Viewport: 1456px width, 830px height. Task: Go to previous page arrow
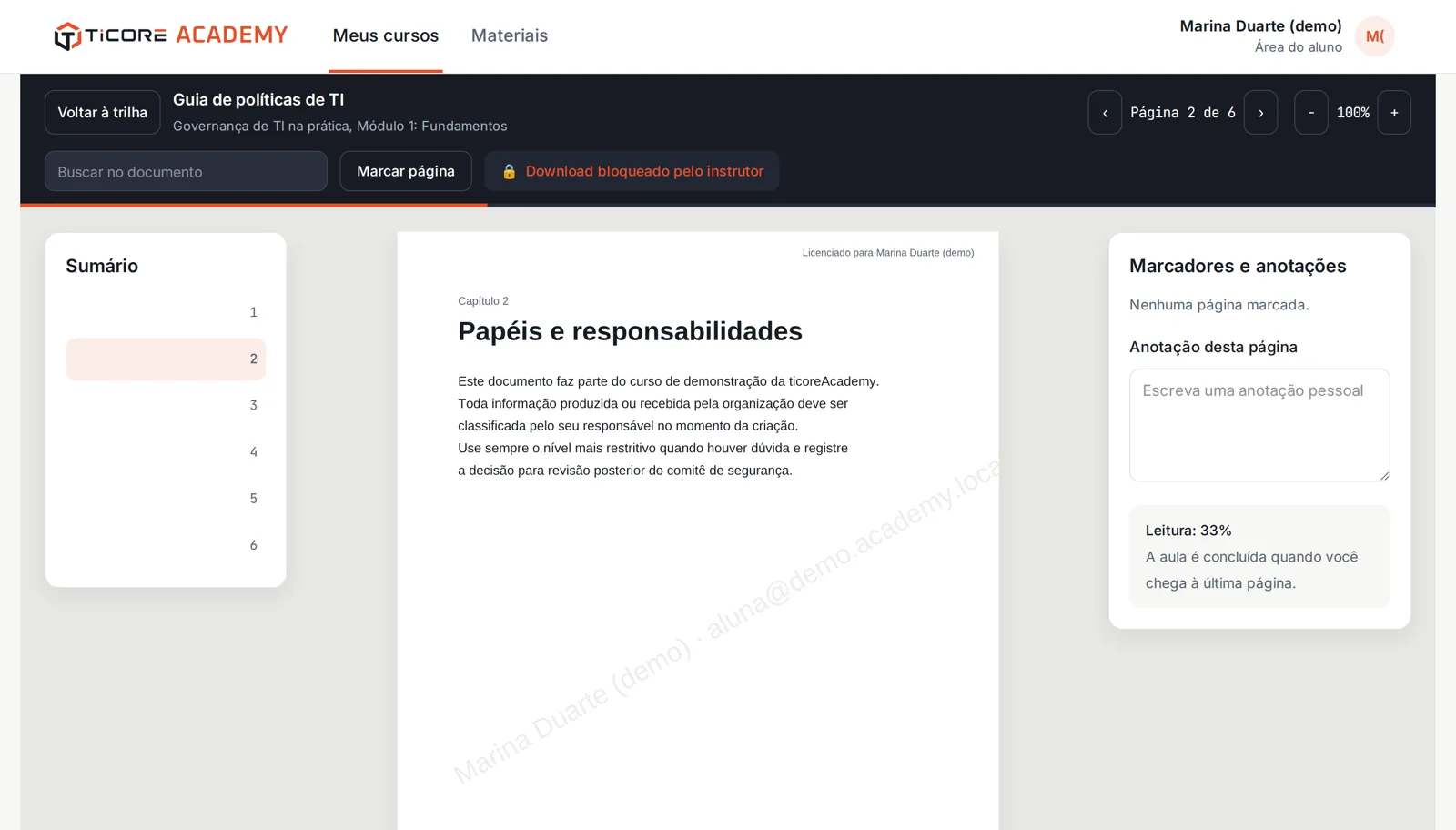[1105, 113]
